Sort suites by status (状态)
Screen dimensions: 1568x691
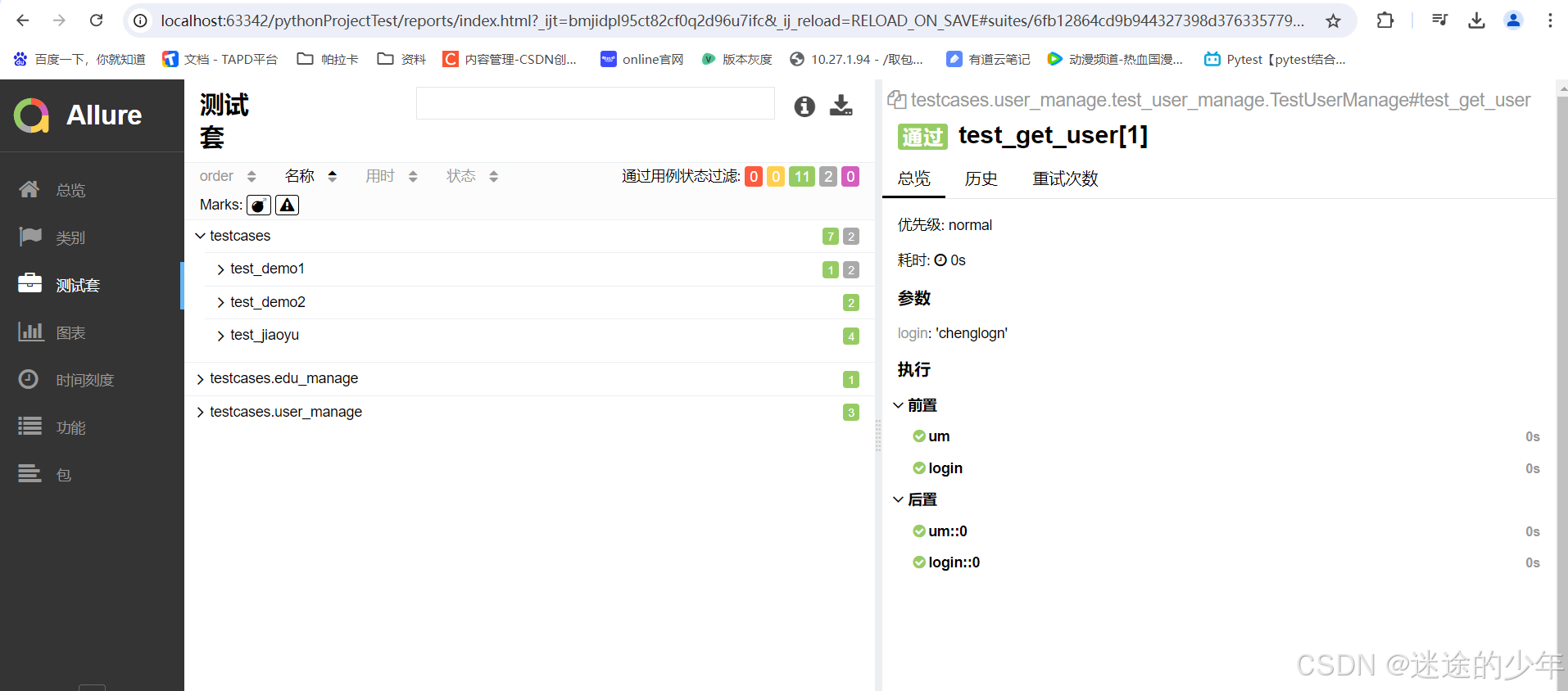pyautogui.click(x=472, y=176)
